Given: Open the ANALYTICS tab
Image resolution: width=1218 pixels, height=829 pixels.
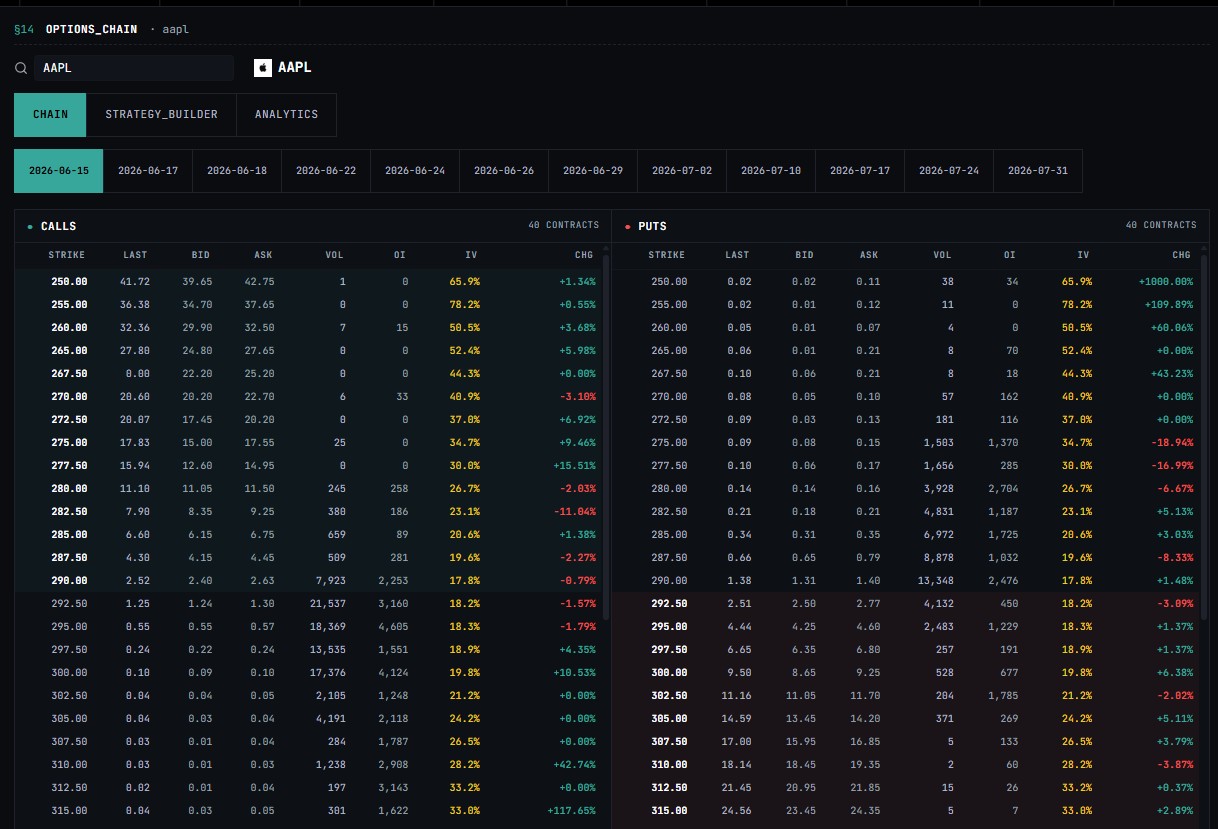Looking at the screenshot, I should coord(286,115).
